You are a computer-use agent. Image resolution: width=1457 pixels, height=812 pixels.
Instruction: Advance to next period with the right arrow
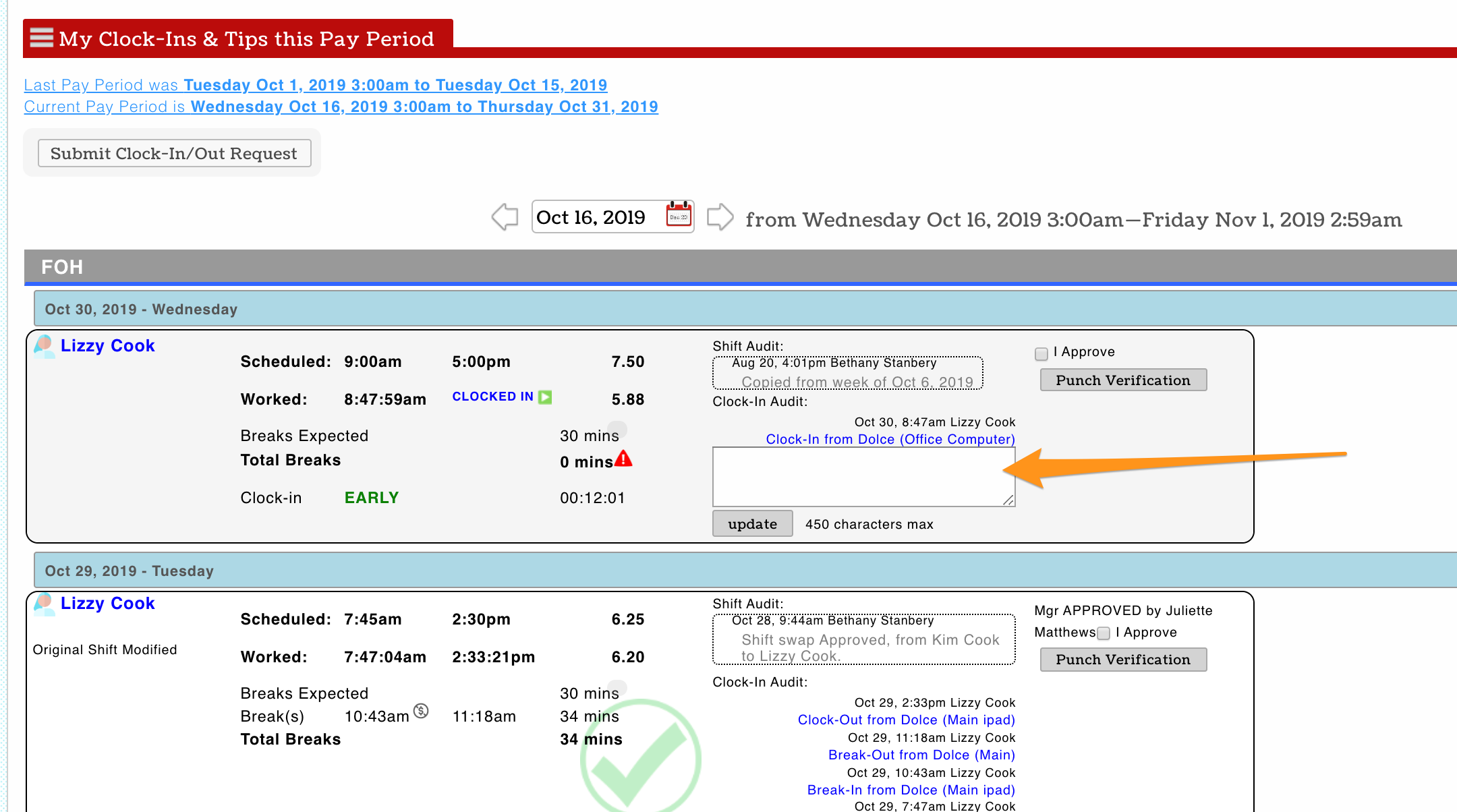click(720, 217)
